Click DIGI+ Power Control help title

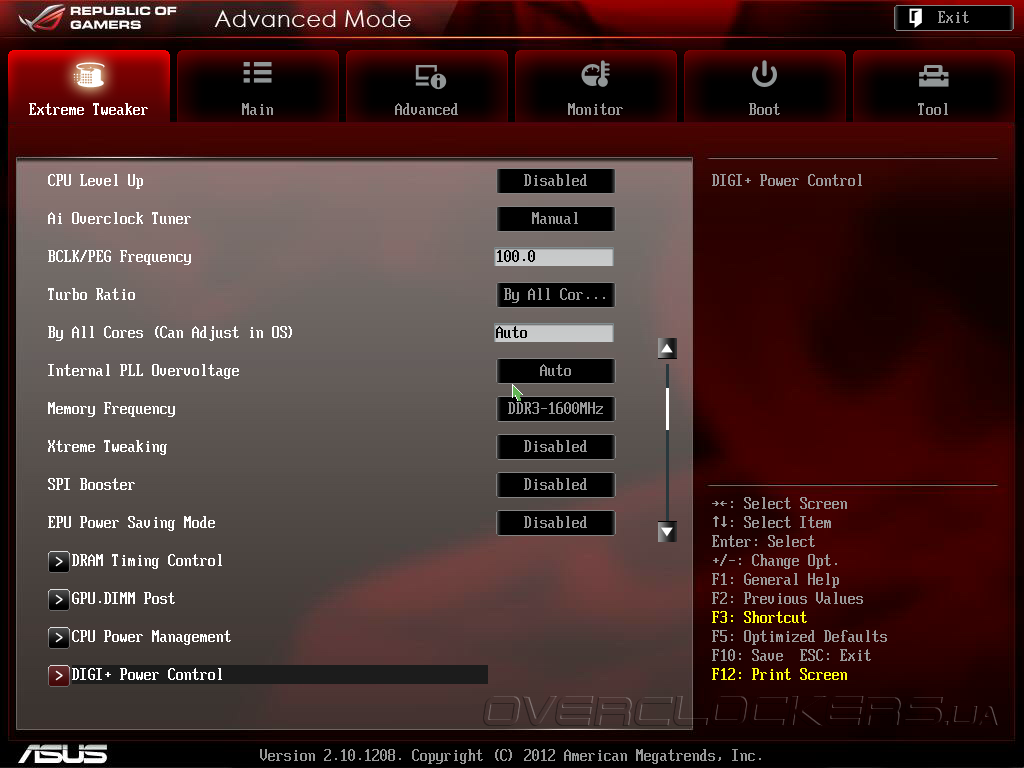point(787,181)
